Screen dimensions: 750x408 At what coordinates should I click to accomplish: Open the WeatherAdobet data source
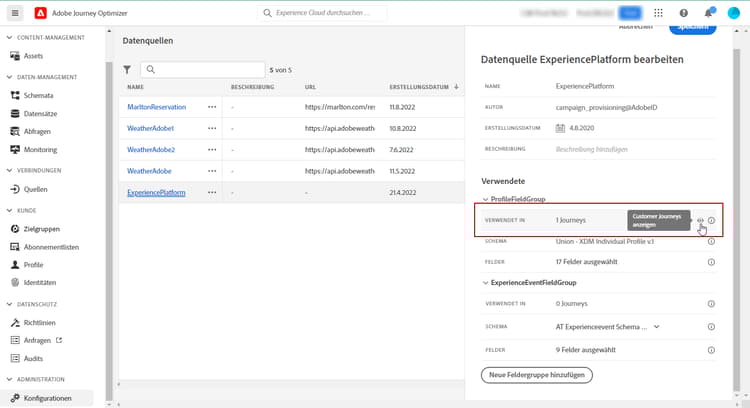[x=150, y=128]
